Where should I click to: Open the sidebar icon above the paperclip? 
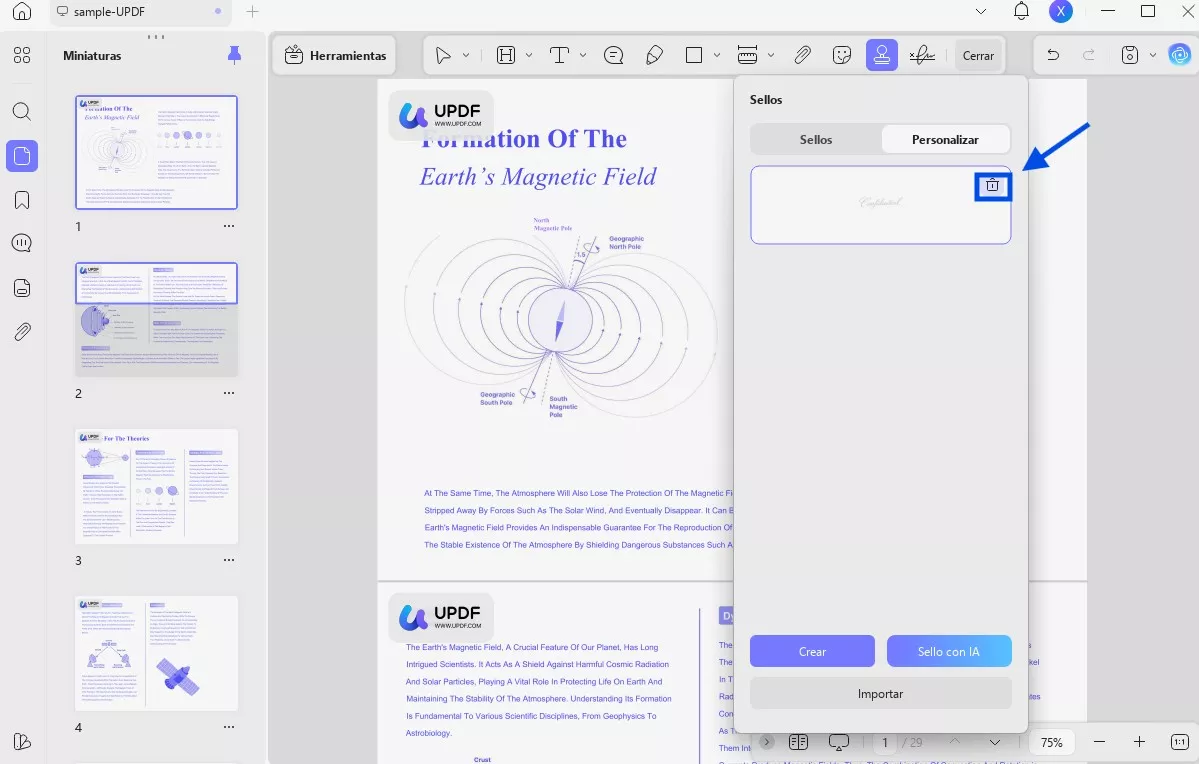click(22, 288)
